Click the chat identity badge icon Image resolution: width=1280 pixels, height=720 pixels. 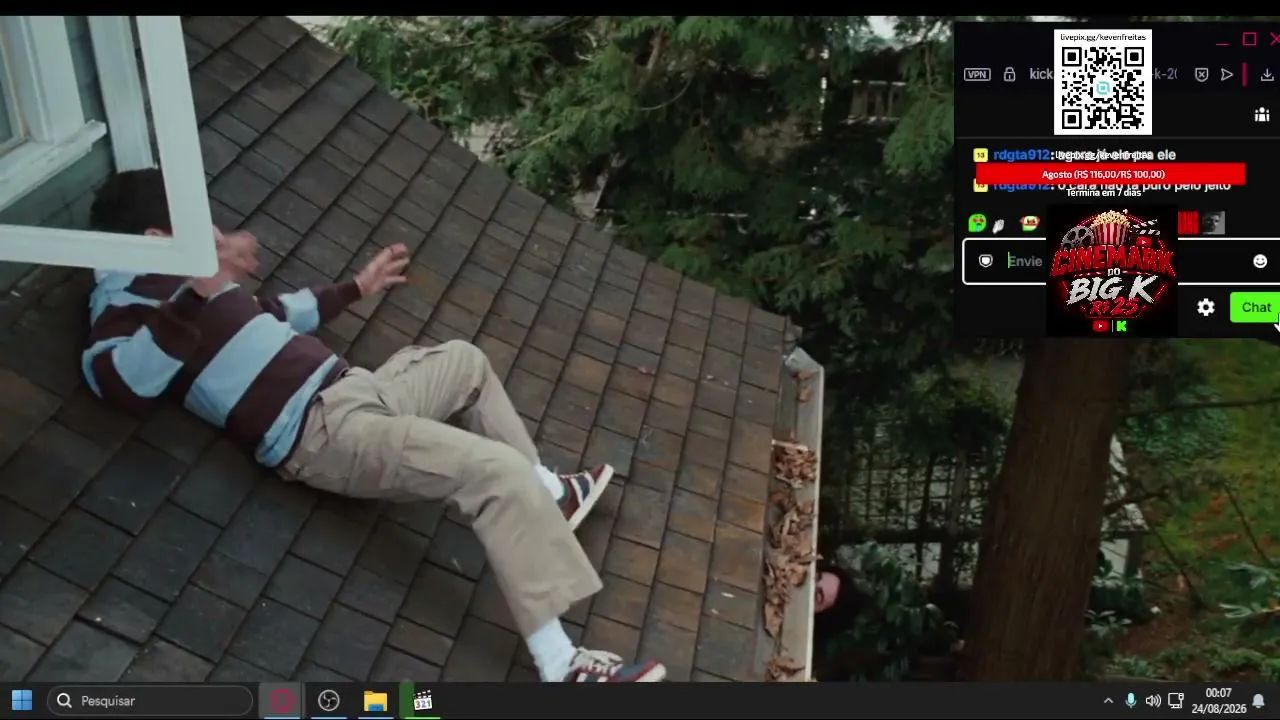tap(986, 261)
